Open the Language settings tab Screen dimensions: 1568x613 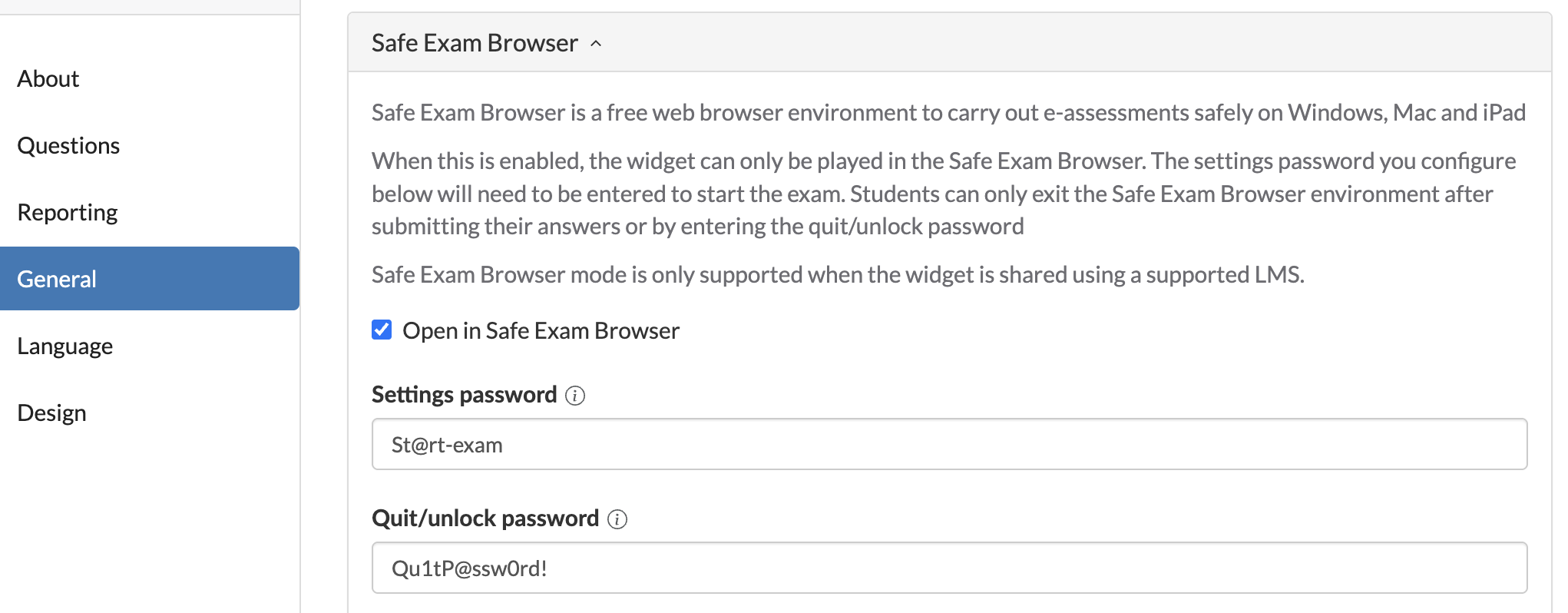coord(65,345)
